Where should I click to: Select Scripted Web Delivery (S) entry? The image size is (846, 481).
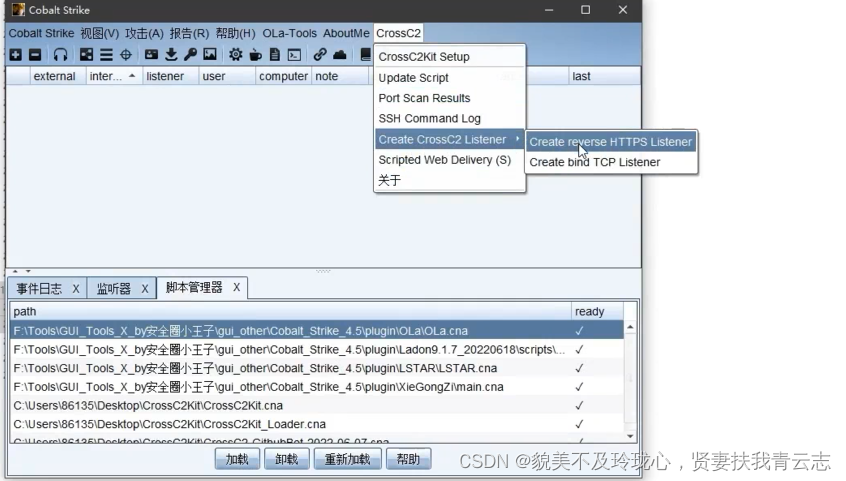(449, 160)
